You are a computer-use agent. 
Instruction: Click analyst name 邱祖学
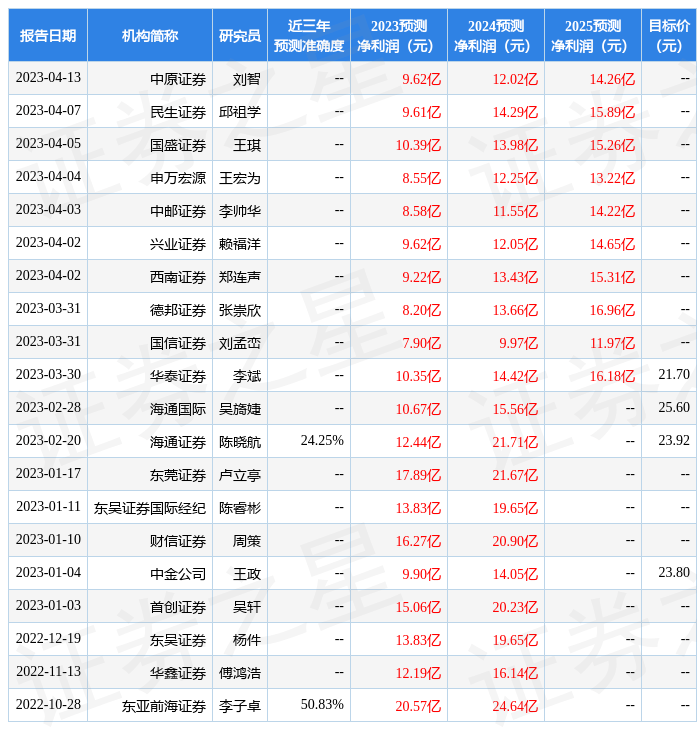(240, 112)
